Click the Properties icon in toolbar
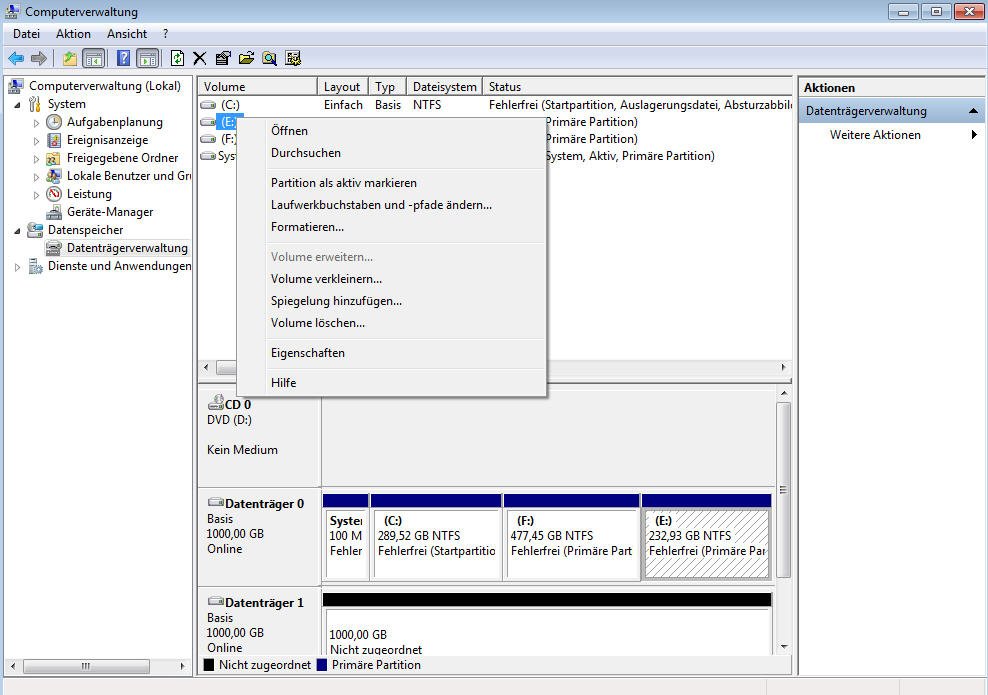Screen dimensions: 988x695 point(223,59)
